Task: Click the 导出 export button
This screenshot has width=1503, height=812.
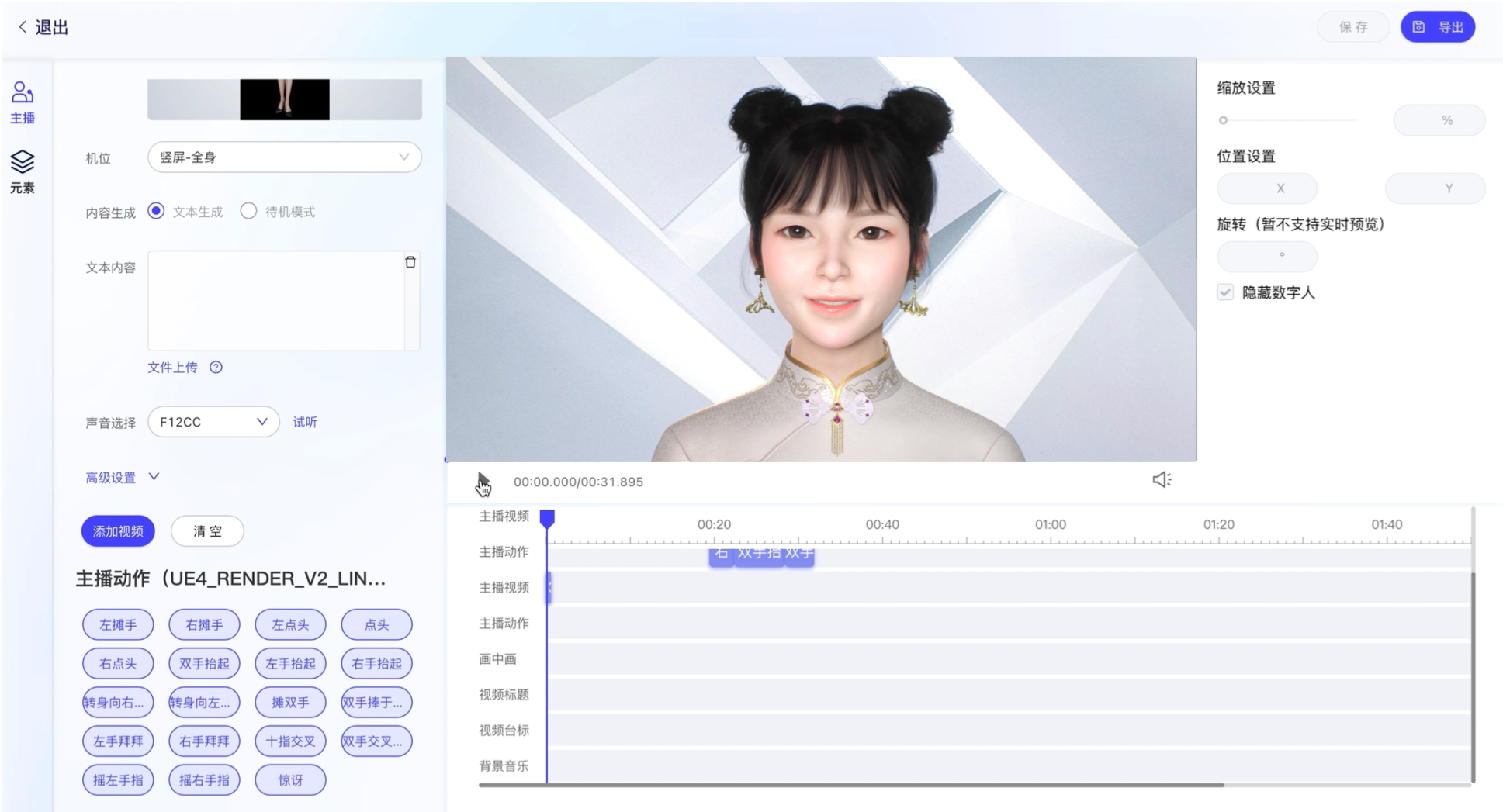Action: click(x=1437, y=27)
